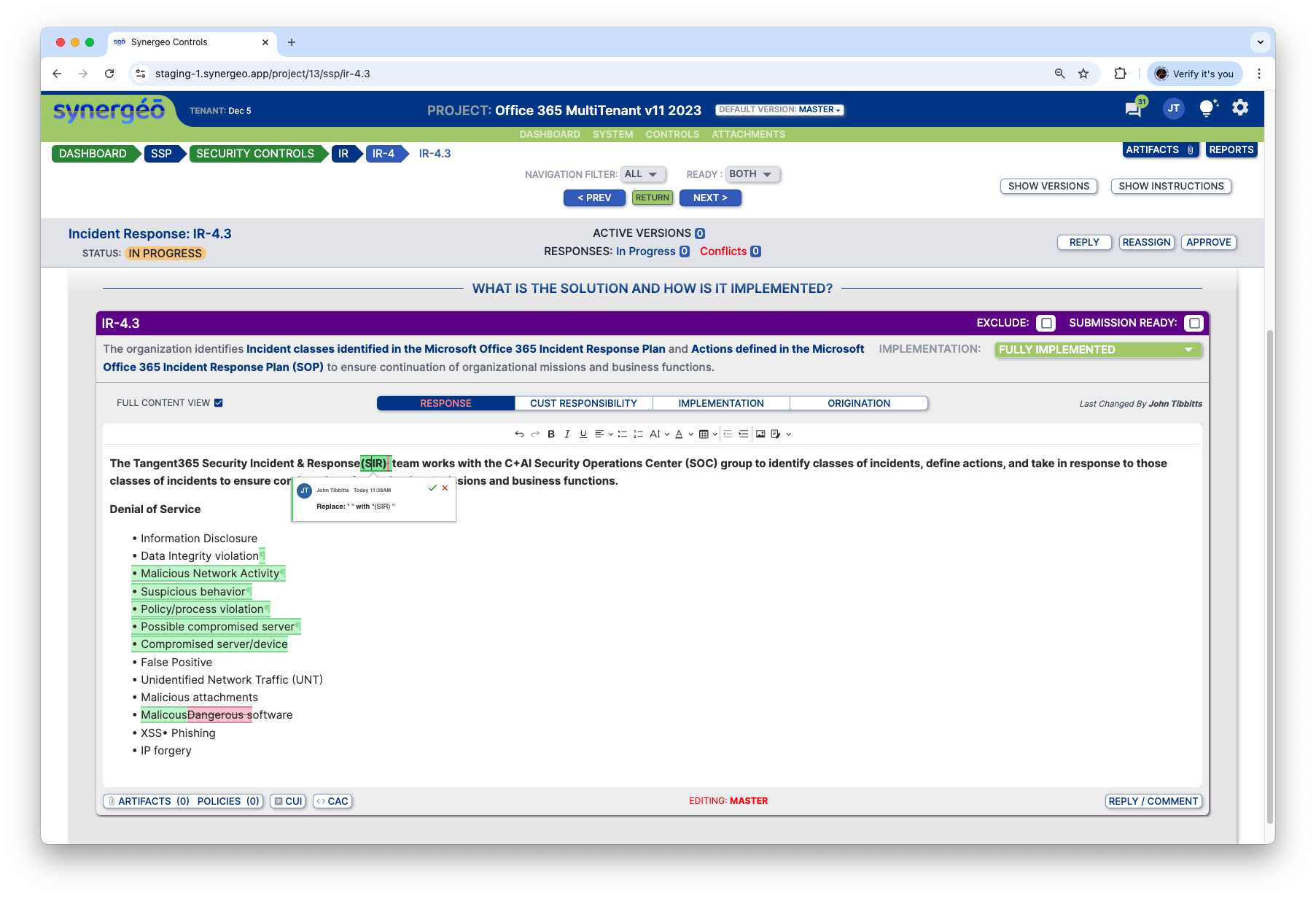
Task: Toggle underline formatting
Action: pyautogui.click(x=583, y=434)
